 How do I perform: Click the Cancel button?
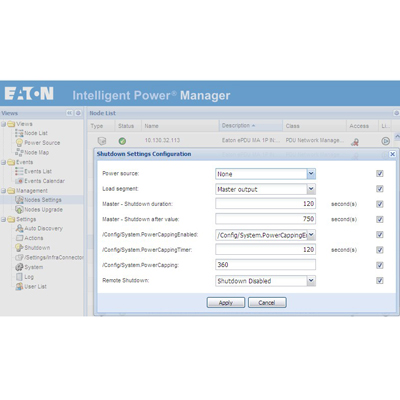pos(267,303)
